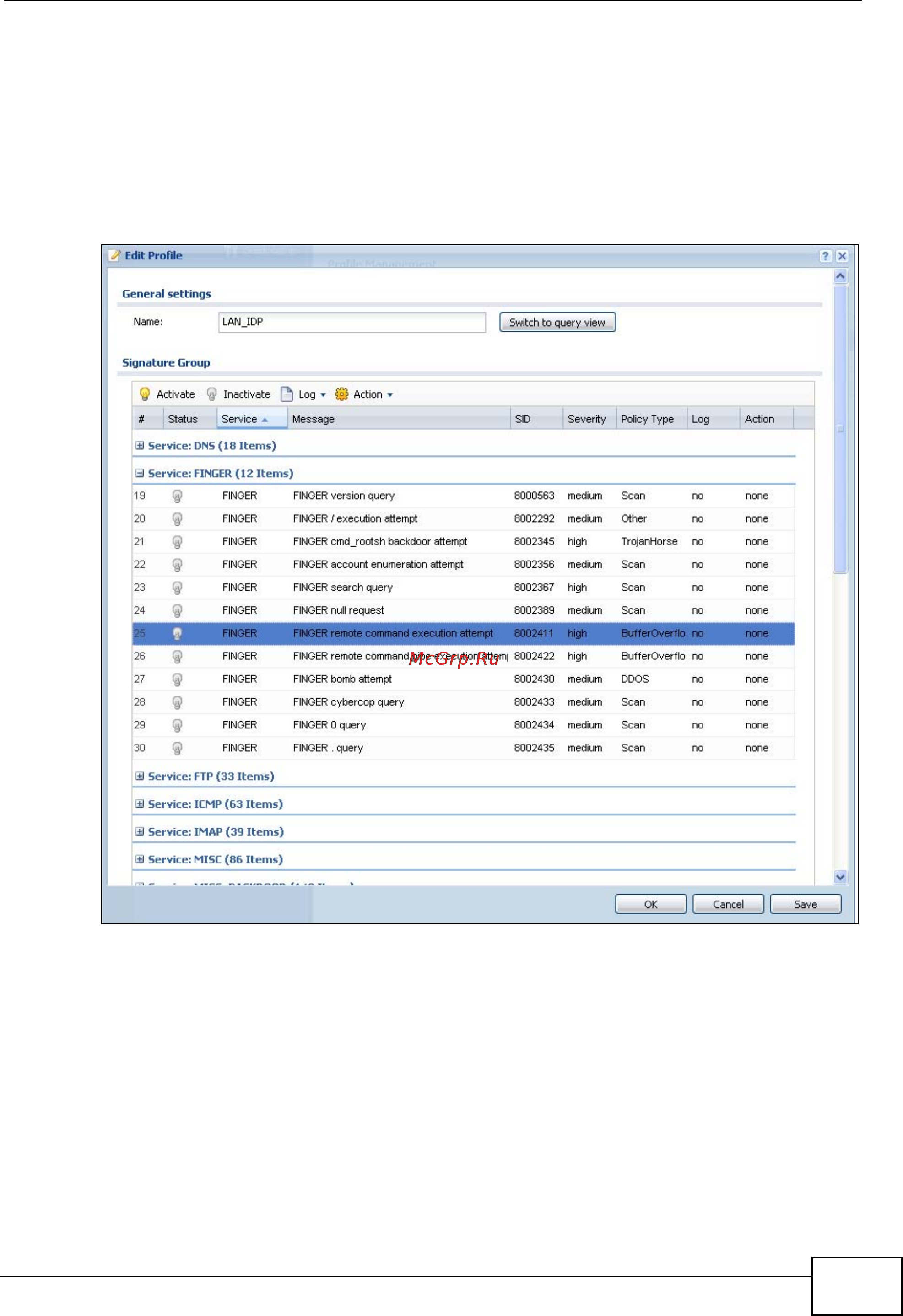Click the Inactivate grey bulb icon

(x=212, y=394)
